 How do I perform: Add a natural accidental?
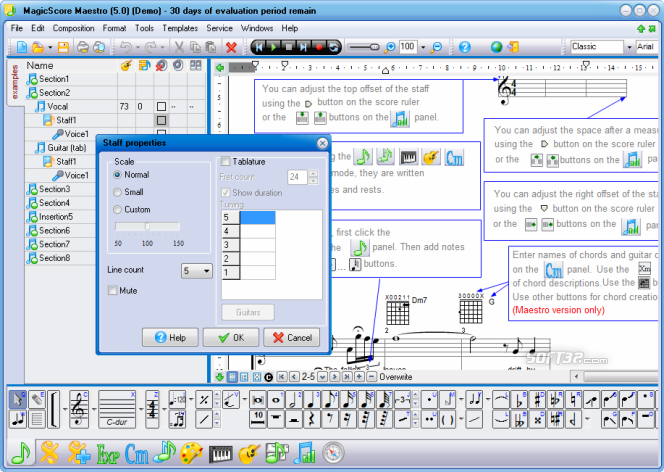pos(573,399)
